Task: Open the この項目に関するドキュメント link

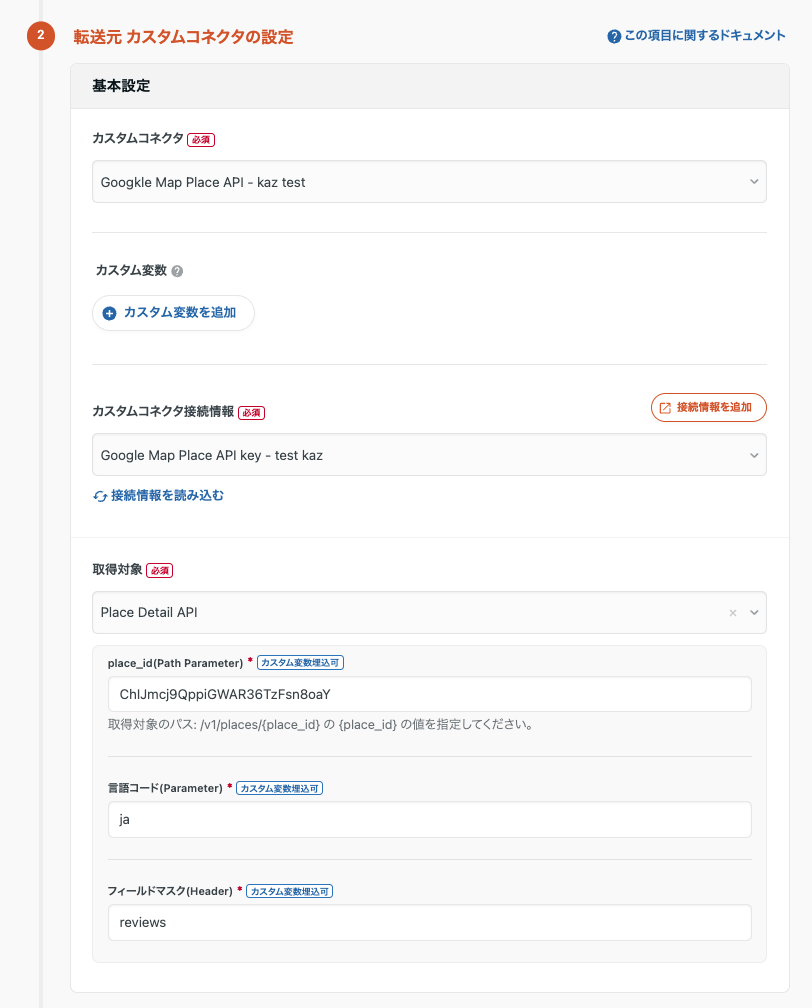Action: pyautogui.click(x=696, y=36)
